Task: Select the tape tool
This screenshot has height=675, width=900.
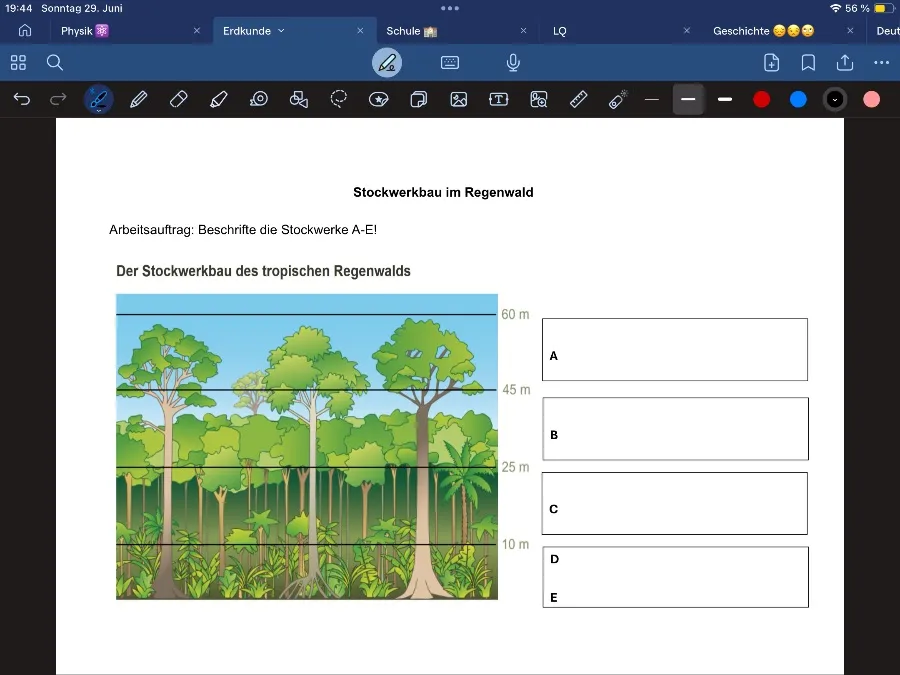Action: click(x=259, y=99)
